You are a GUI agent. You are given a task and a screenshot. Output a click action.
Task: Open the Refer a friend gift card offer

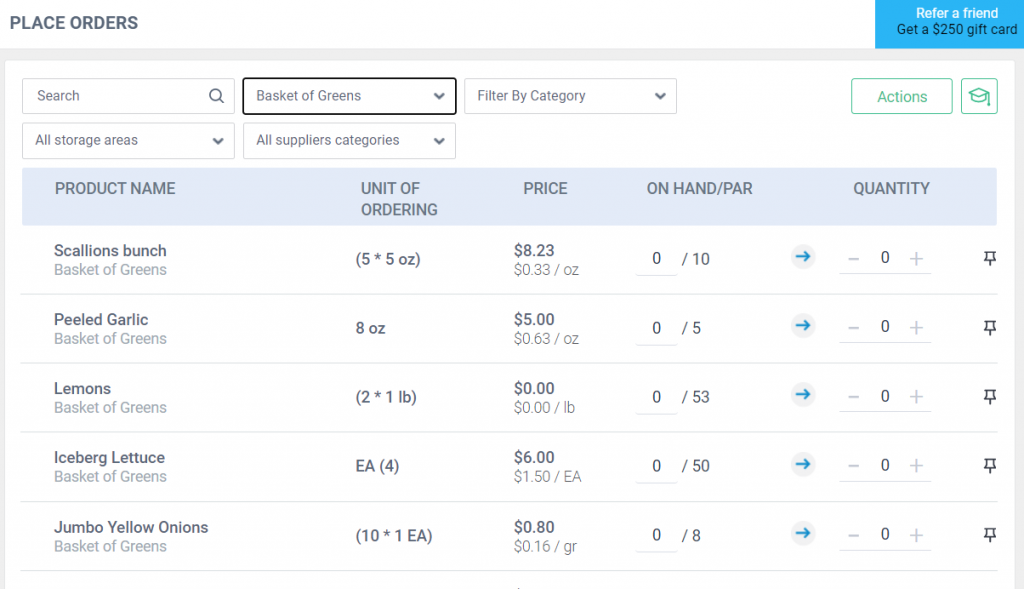point(948,21)
